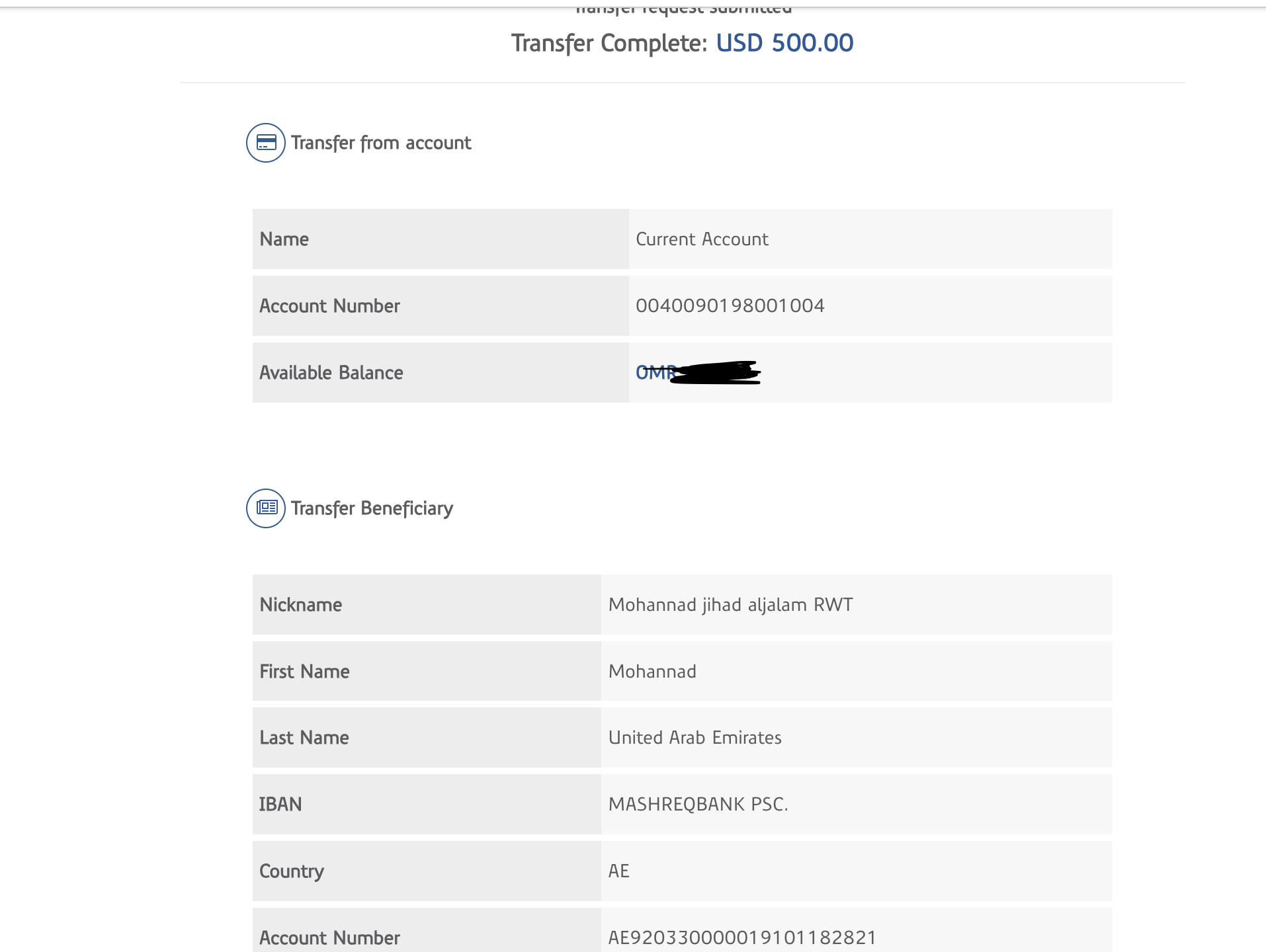1266x952 pixels.
Task: Click the Transfer from account section heading
Action: click(381, 143)
